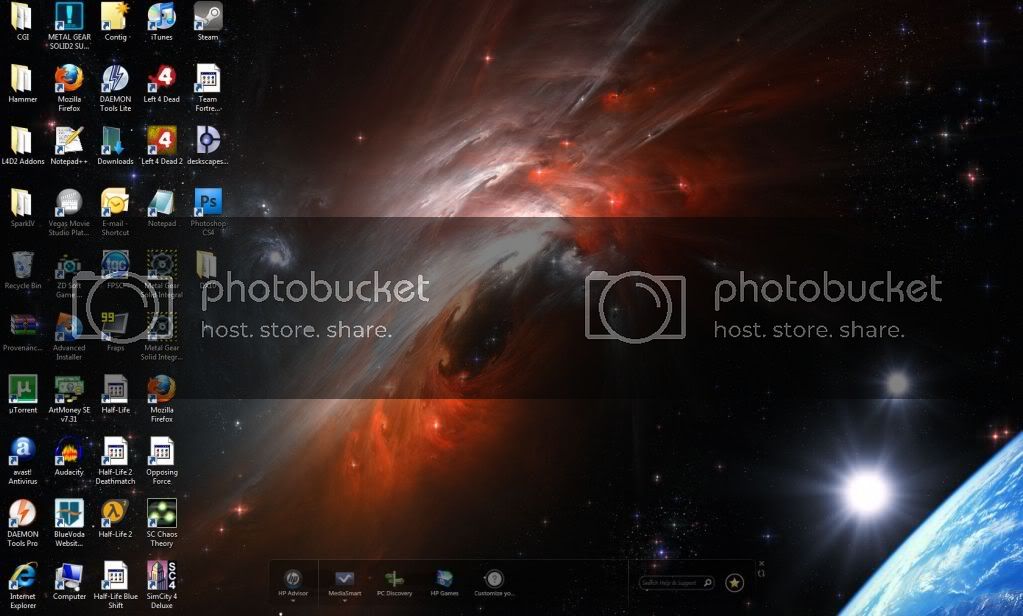Select the Left 4 Dead 2 icon
1023x616 pixels.
(161, 140)
